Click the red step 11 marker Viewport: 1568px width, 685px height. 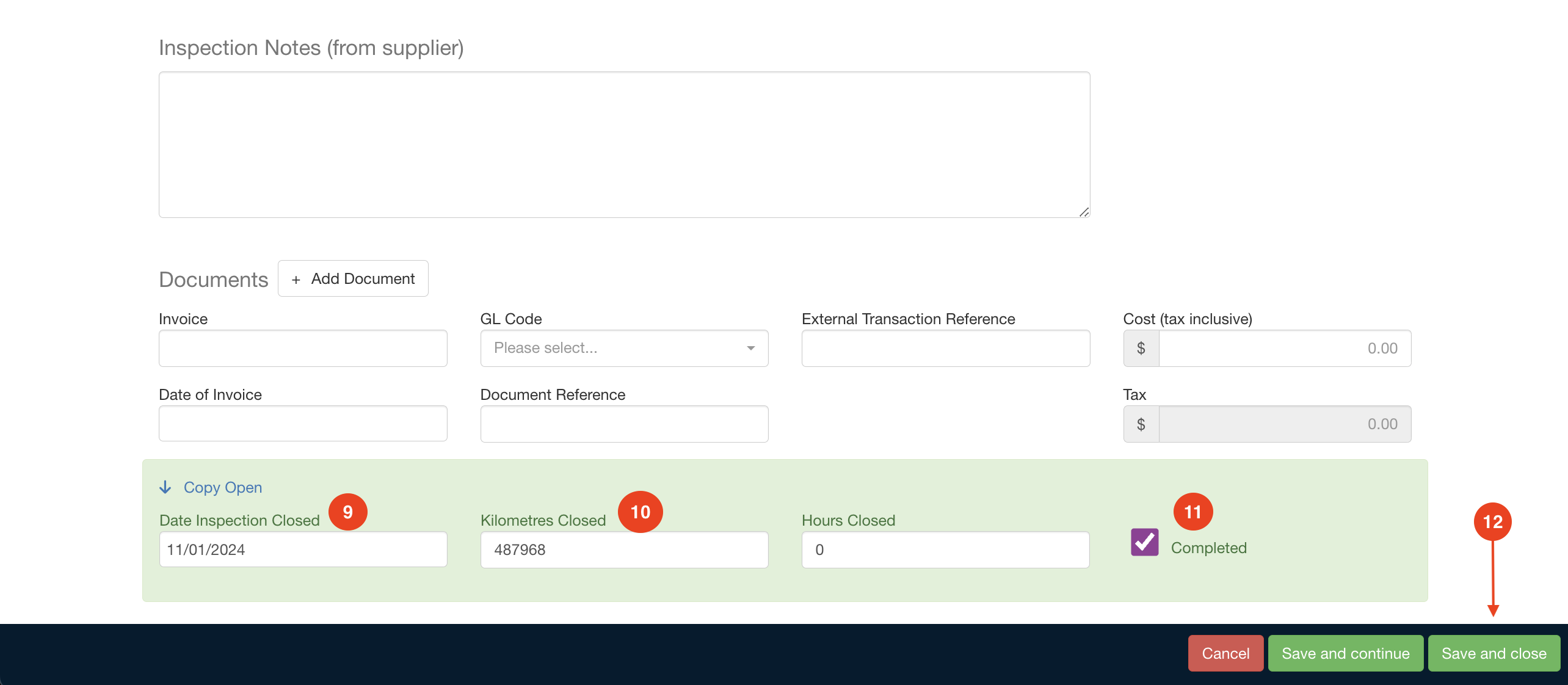point(1192,512)
